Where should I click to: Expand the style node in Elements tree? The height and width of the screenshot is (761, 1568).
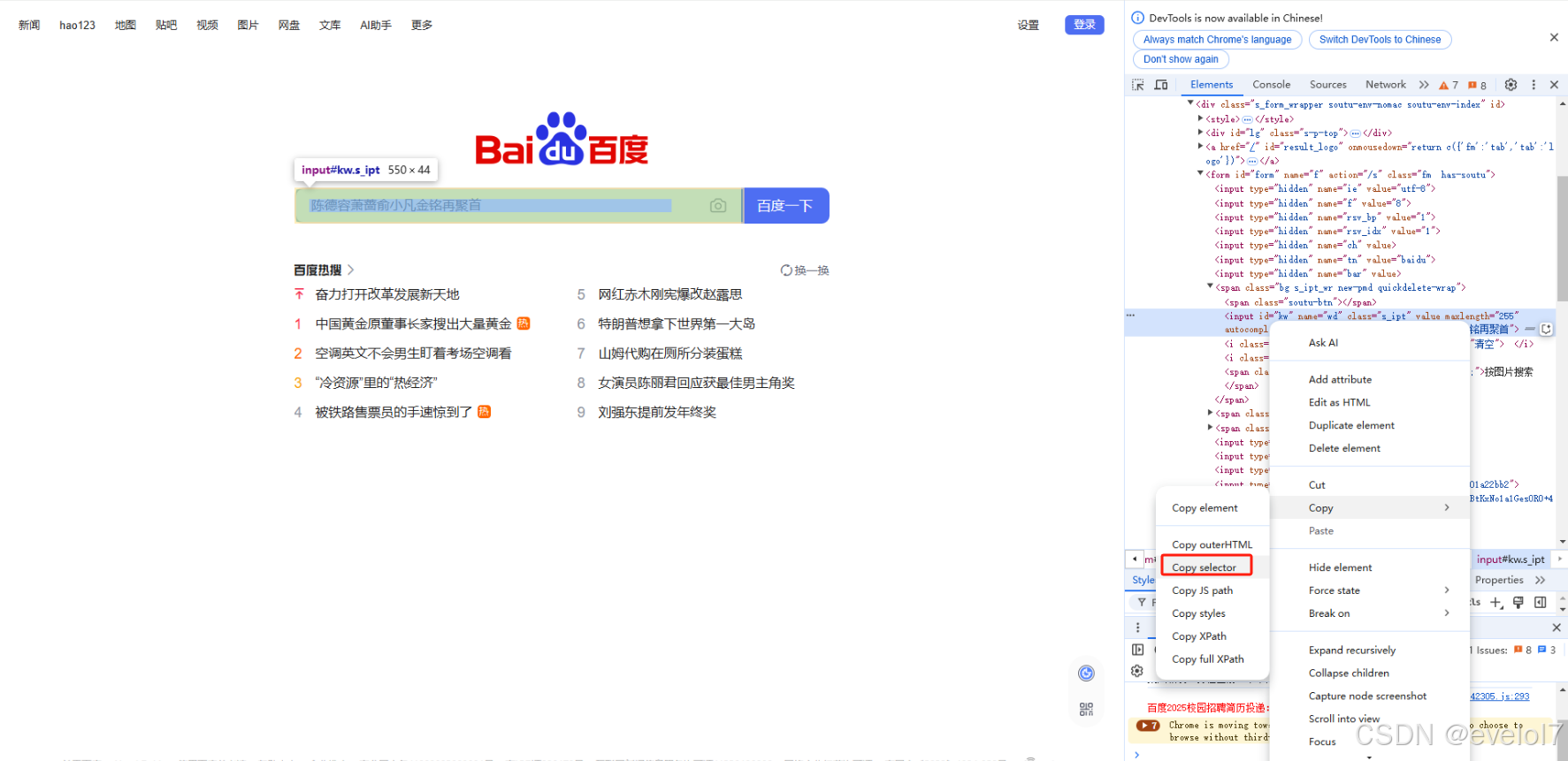(x=1200, y=118)
